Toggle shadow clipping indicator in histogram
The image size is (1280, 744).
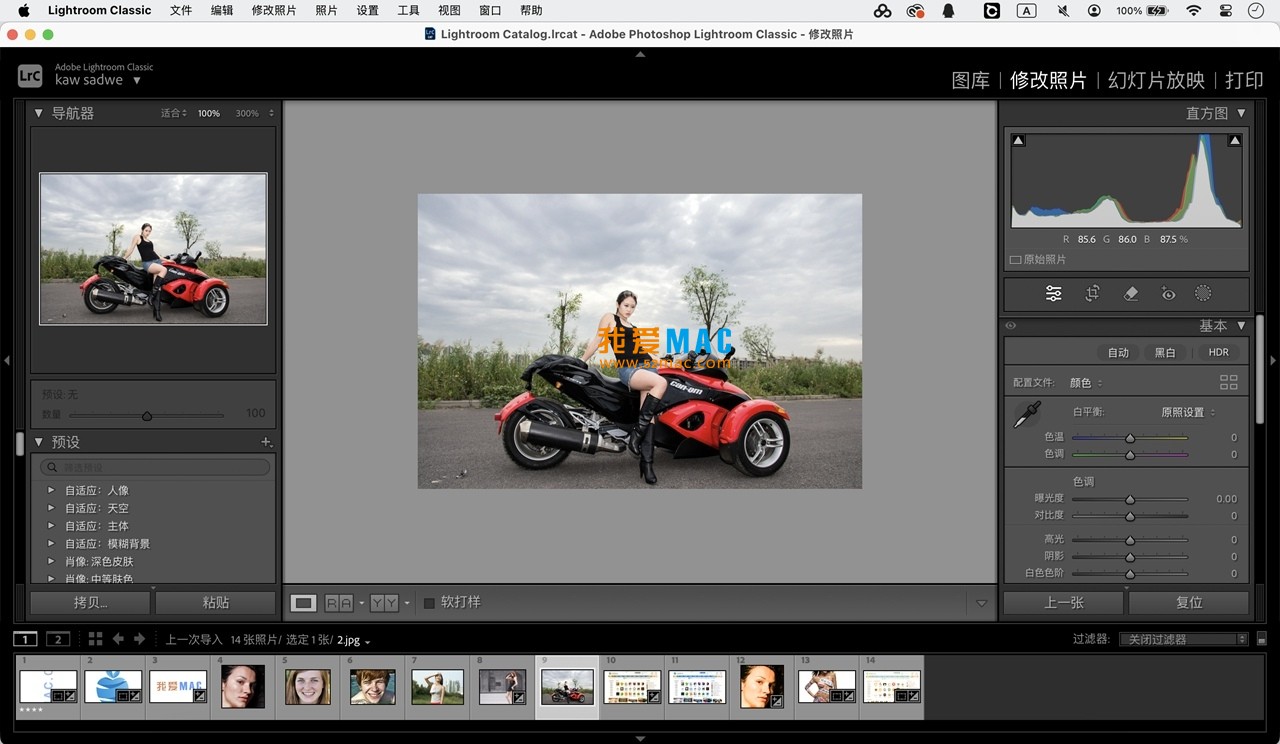pyautogui.click(x=1019, y=141)
